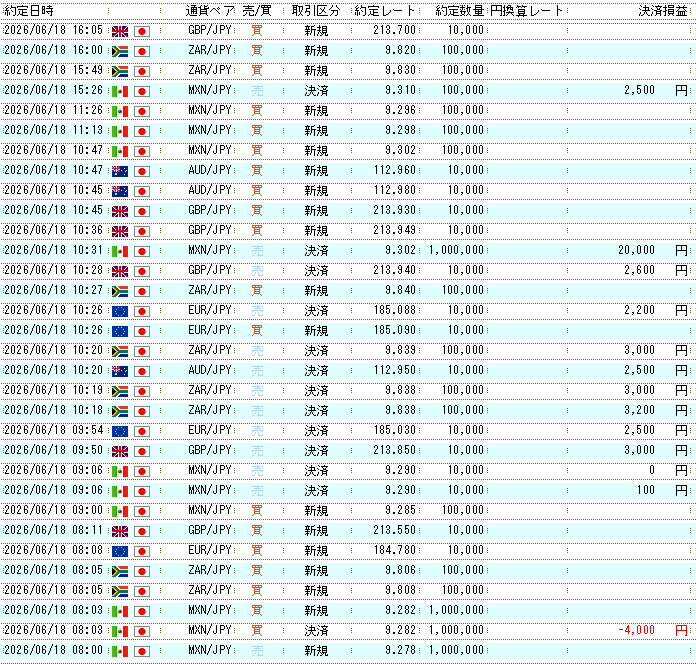Select the profit value 2,200

coord(640,310)
